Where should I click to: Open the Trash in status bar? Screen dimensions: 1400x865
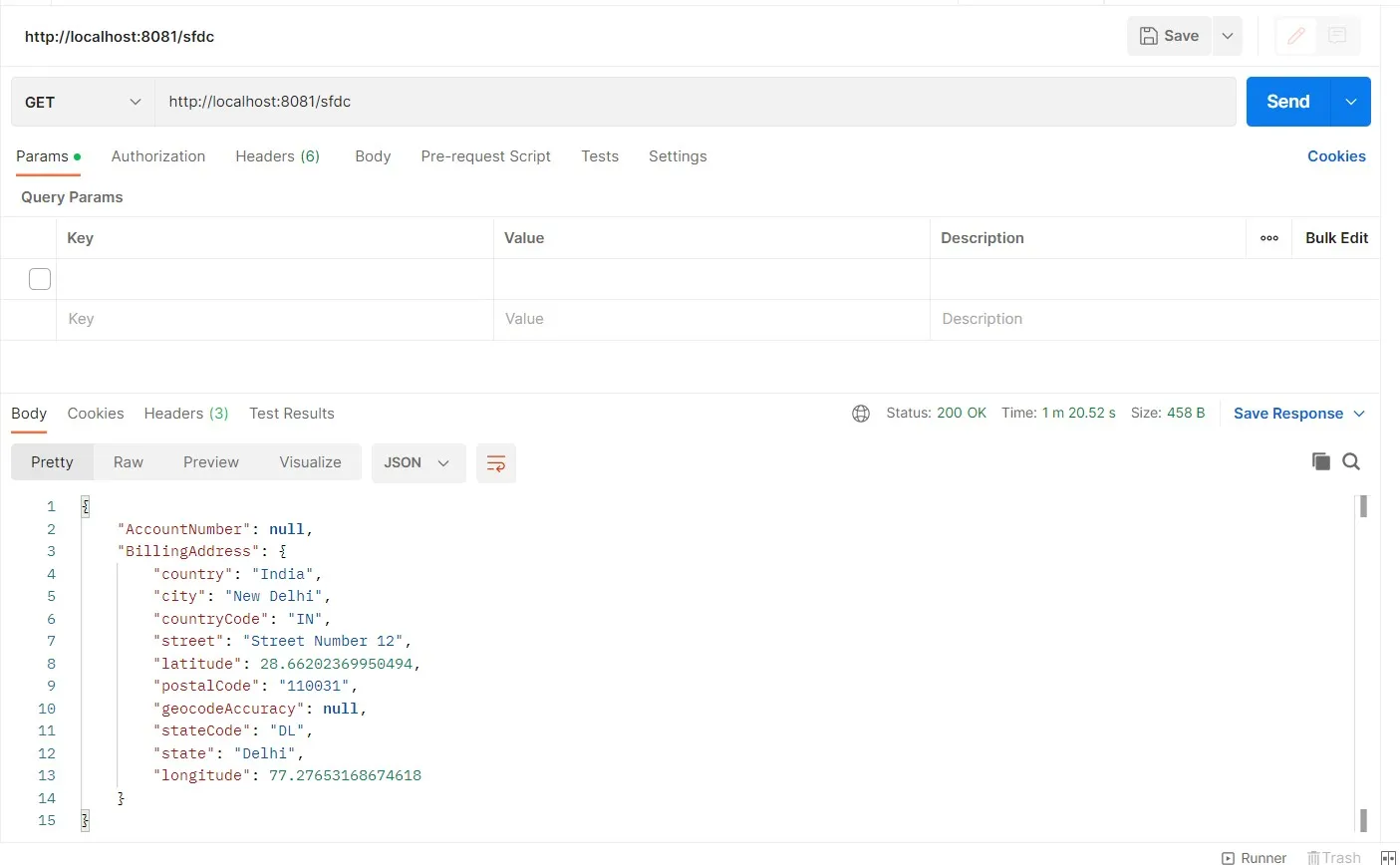(1334, 857)
